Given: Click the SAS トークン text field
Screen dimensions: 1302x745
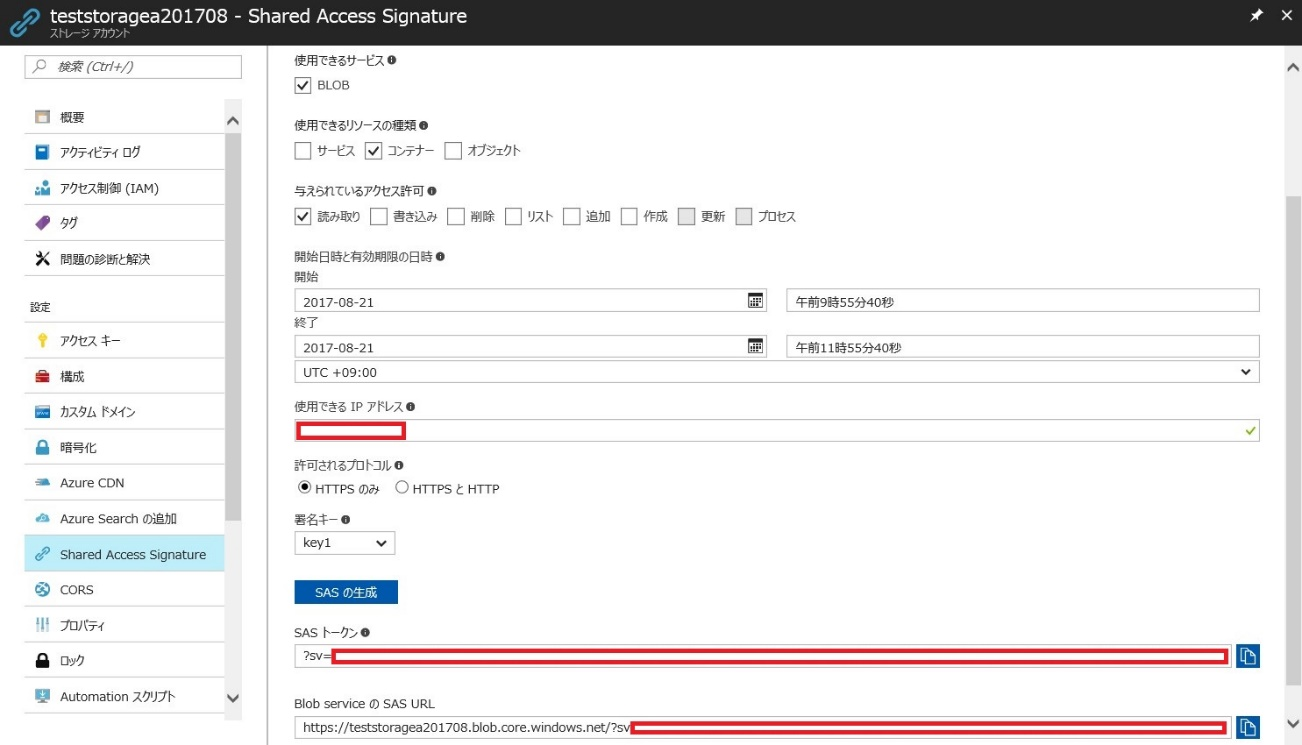Looking at the screenshot, I should [x=763, y=656].
